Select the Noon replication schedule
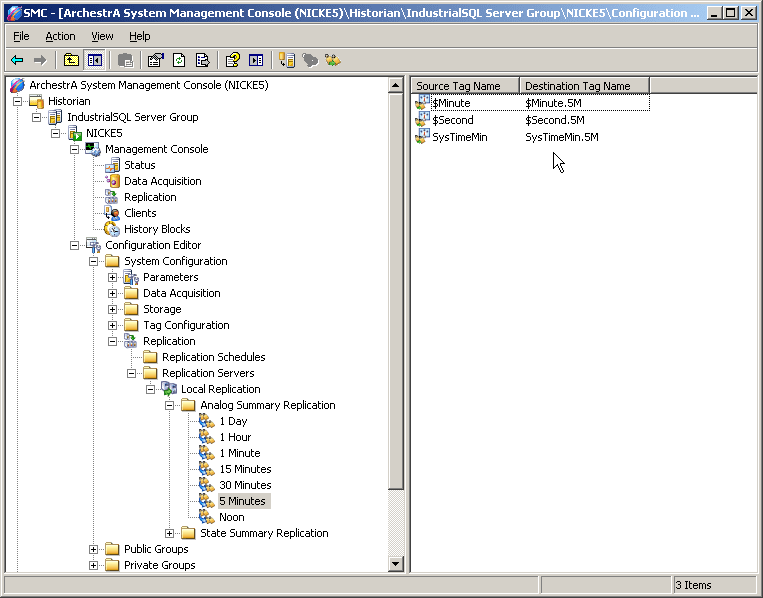 [x=232, y=518]
